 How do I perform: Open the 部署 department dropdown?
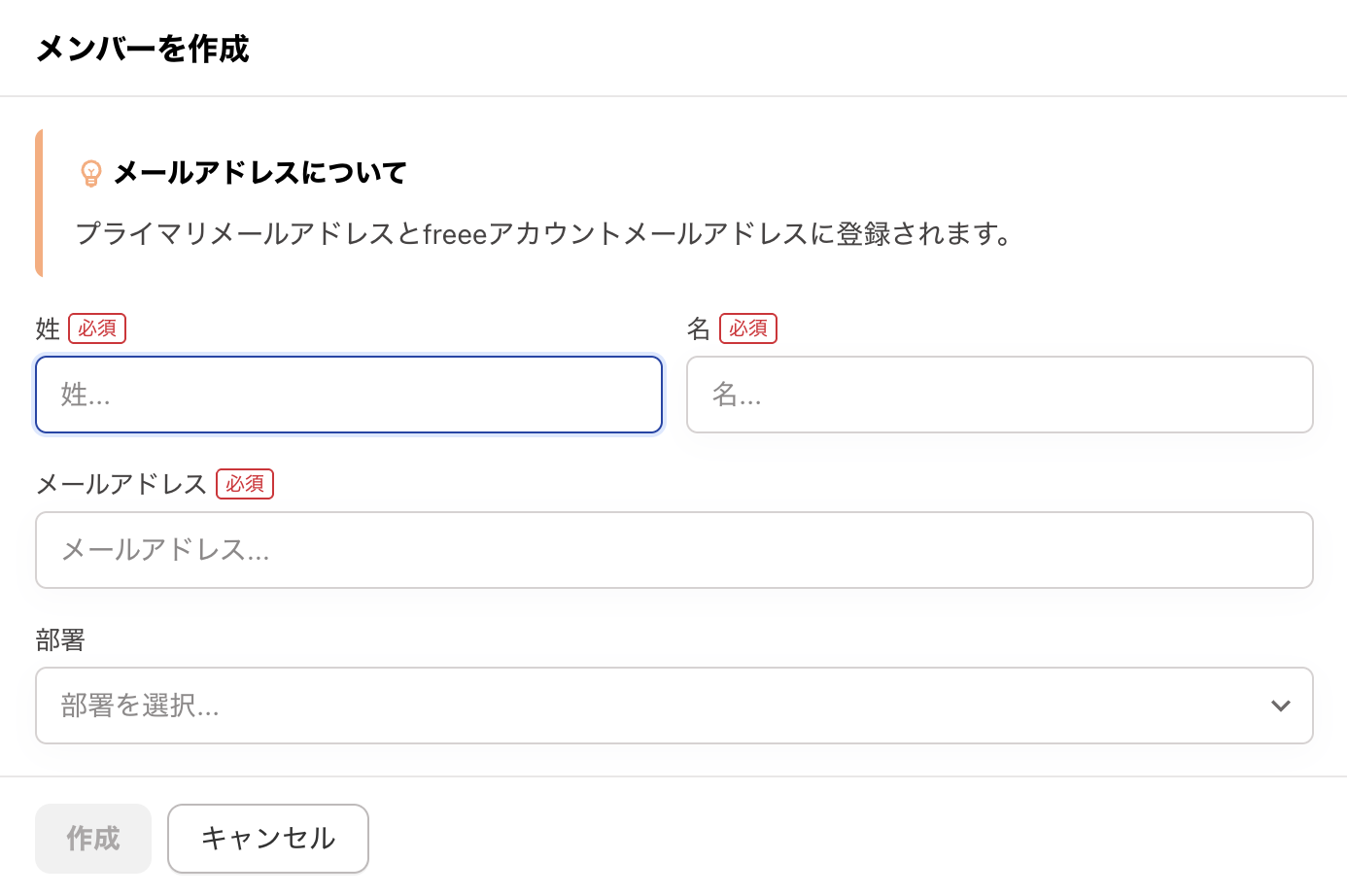pos(673,706)
